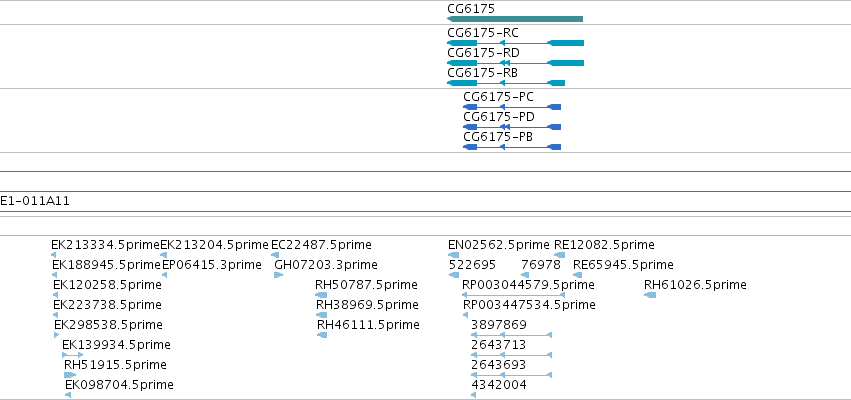Open the EP06415.3prime EST
This screenshot has width=851, height=400.
click(x=212, y=265)
